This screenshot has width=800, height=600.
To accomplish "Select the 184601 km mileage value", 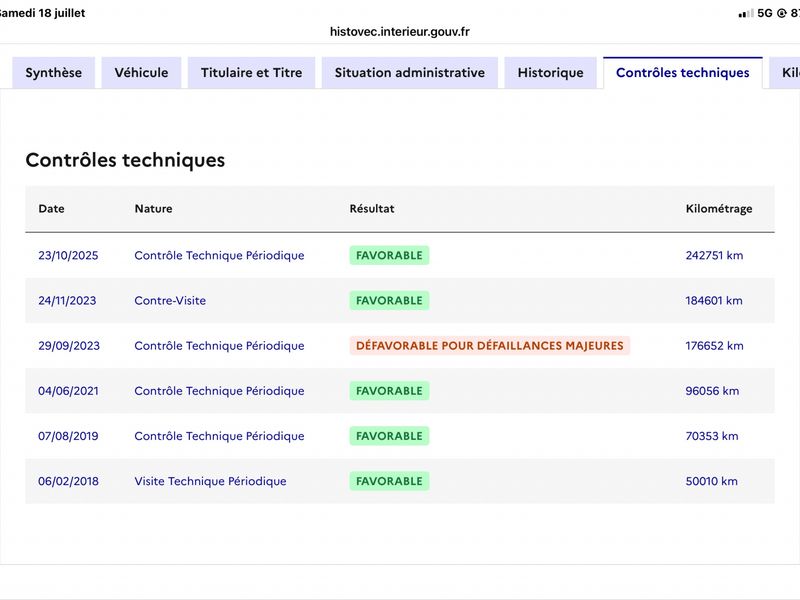I will pyautogui.click(x=714, y=301).
